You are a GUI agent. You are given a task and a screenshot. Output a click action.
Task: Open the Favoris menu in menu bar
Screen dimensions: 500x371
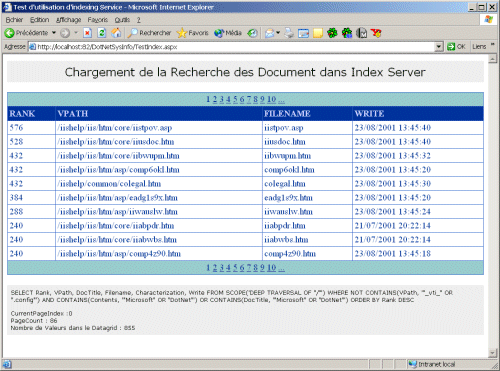pos(98,20)
